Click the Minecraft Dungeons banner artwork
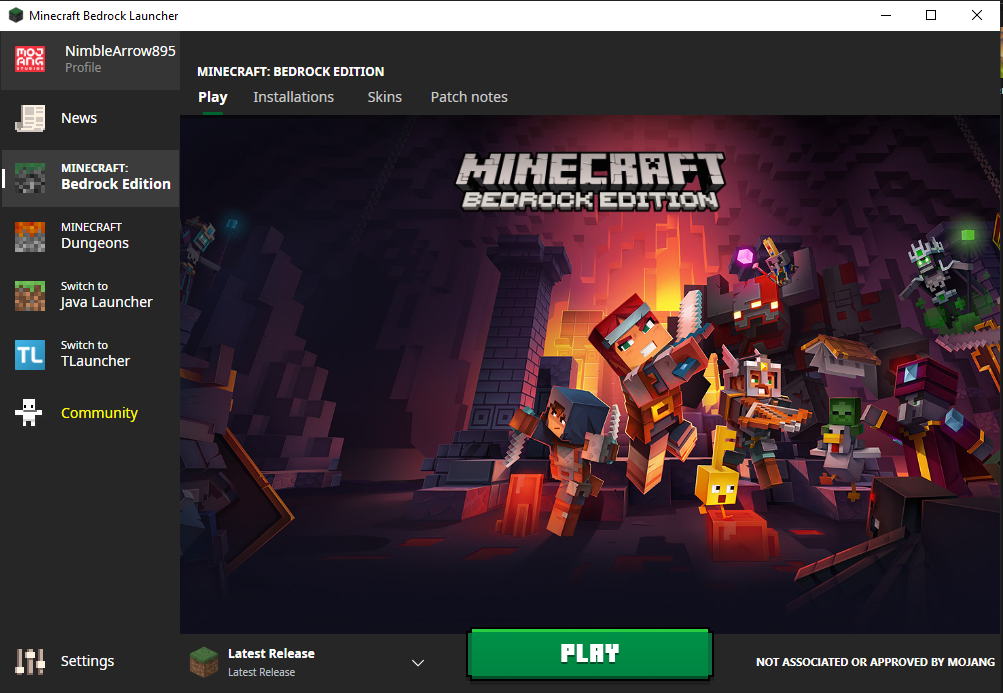Screen dimensions: 1003x693 click(590, 370)
